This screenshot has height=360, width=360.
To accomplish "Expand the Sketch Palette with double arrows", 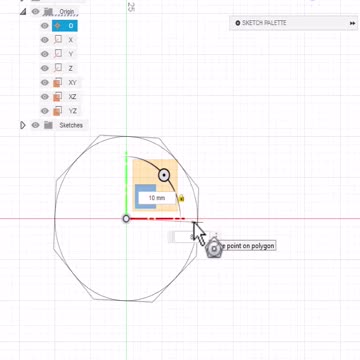I will (352, 23).
